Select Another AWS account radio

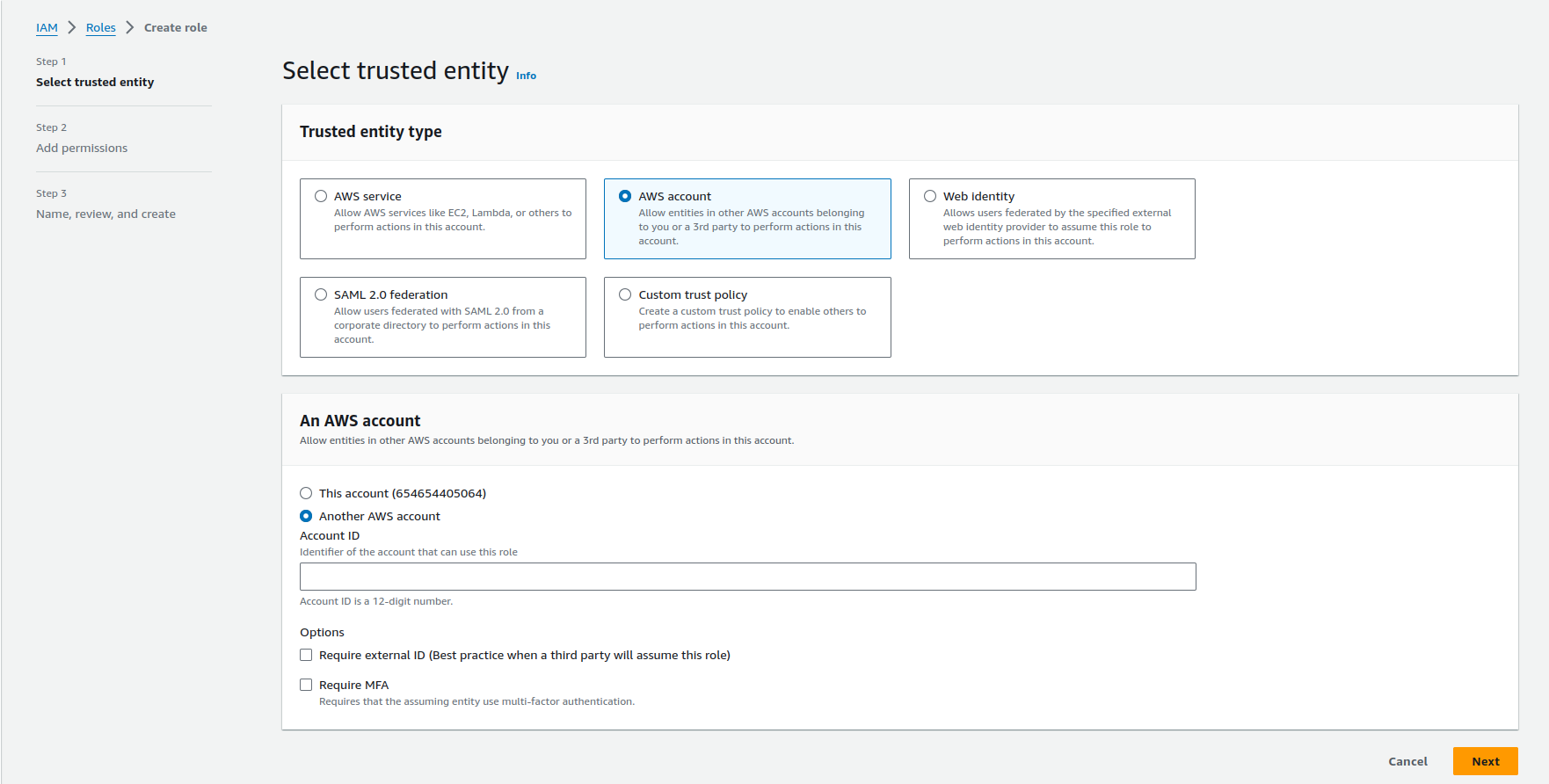(306, 516)
